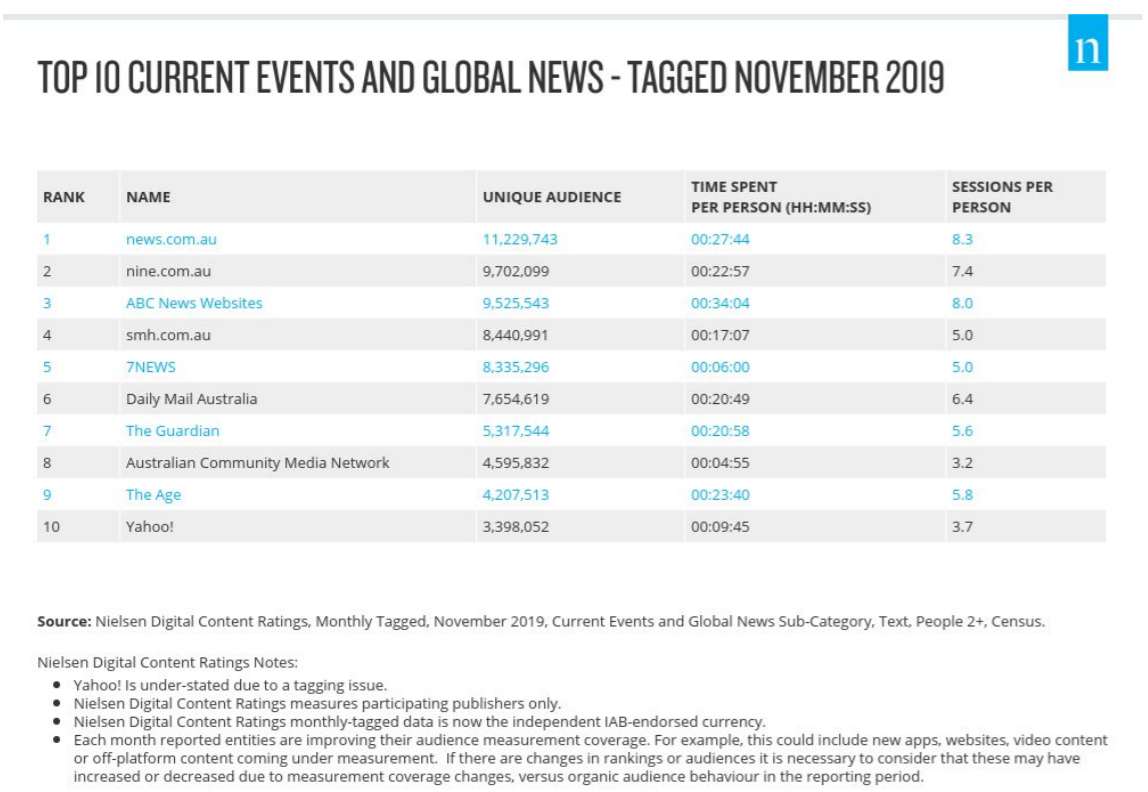Click the Name column header
Screen dimensions: 1148x792
[148, 197]
